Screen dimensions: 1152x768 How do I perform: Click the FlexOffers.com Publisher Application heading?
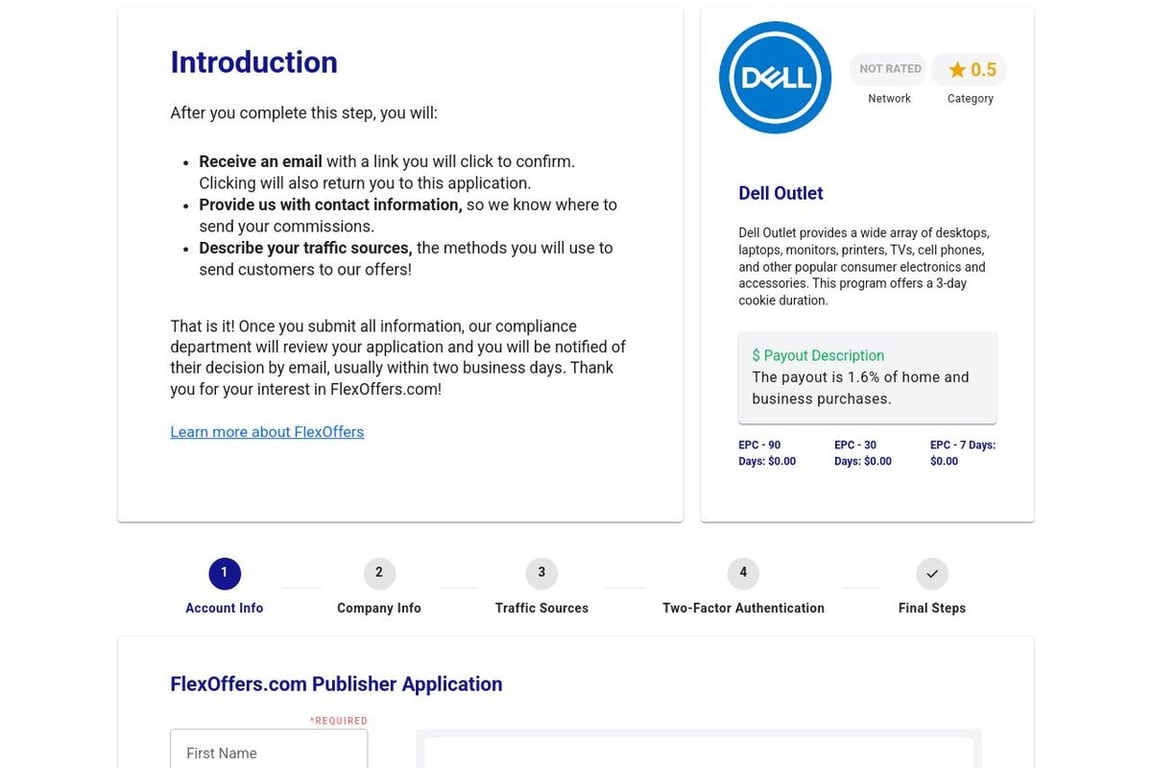(336, 684)
